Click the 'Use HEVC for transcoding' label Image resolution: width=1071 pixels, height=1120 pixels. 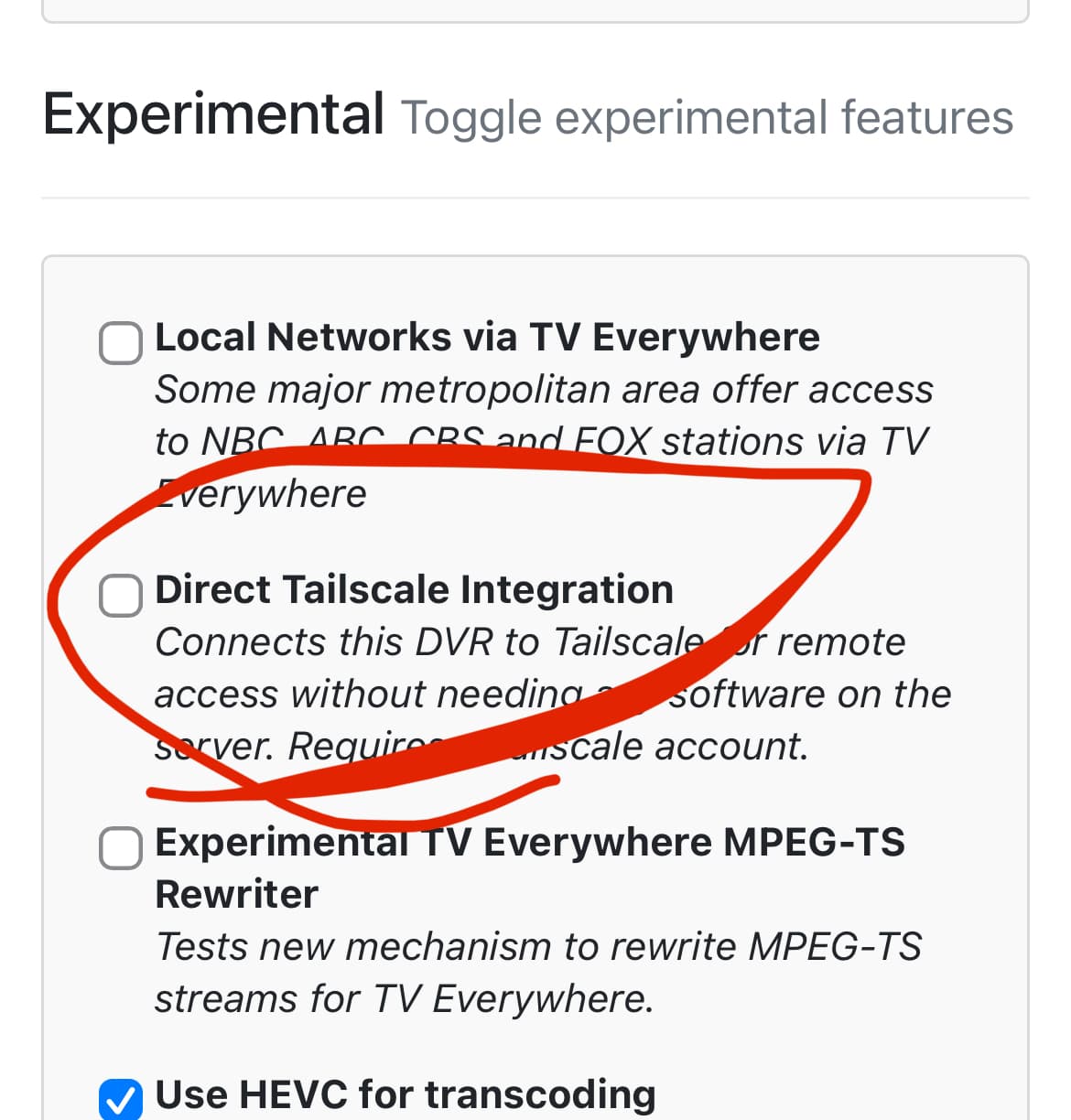405,1094
